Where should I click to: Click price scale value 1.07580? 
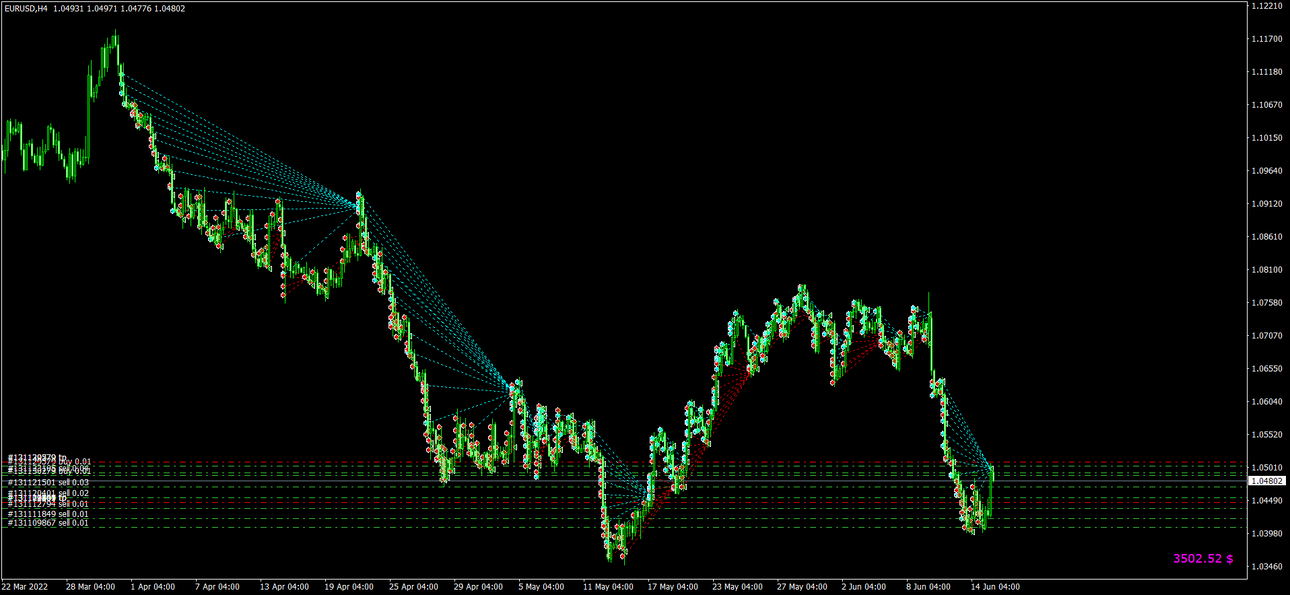tap(1267, 302)
